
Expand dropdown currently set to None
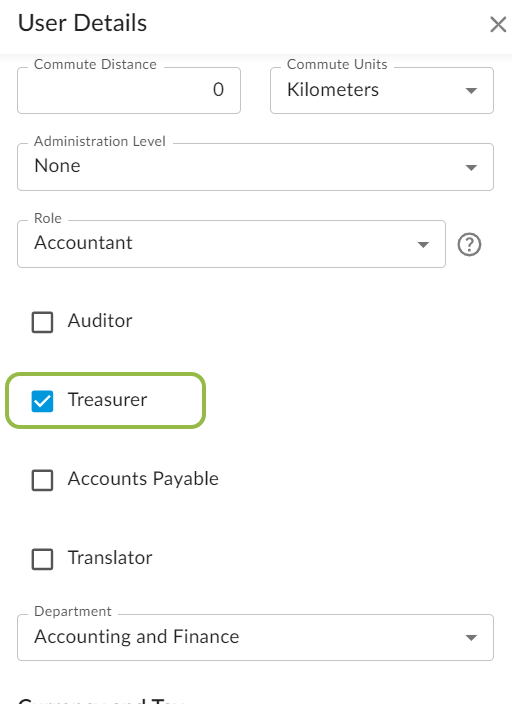255,167
